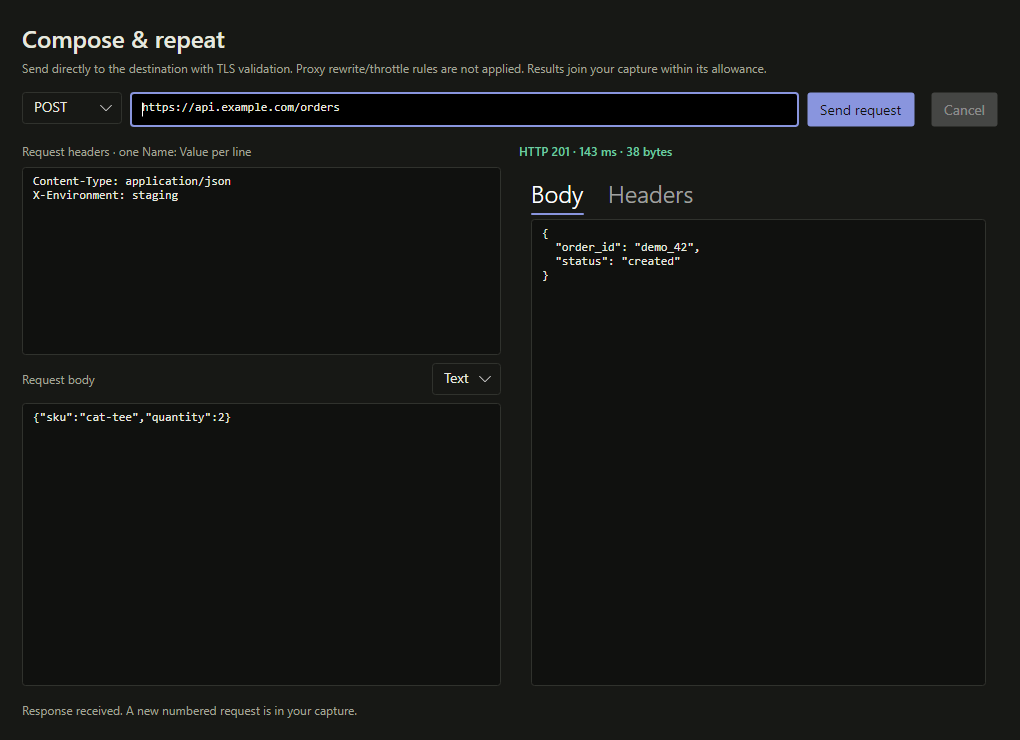
Task: Click the "status": "created" response line
Action: click(x=617, y=261)
